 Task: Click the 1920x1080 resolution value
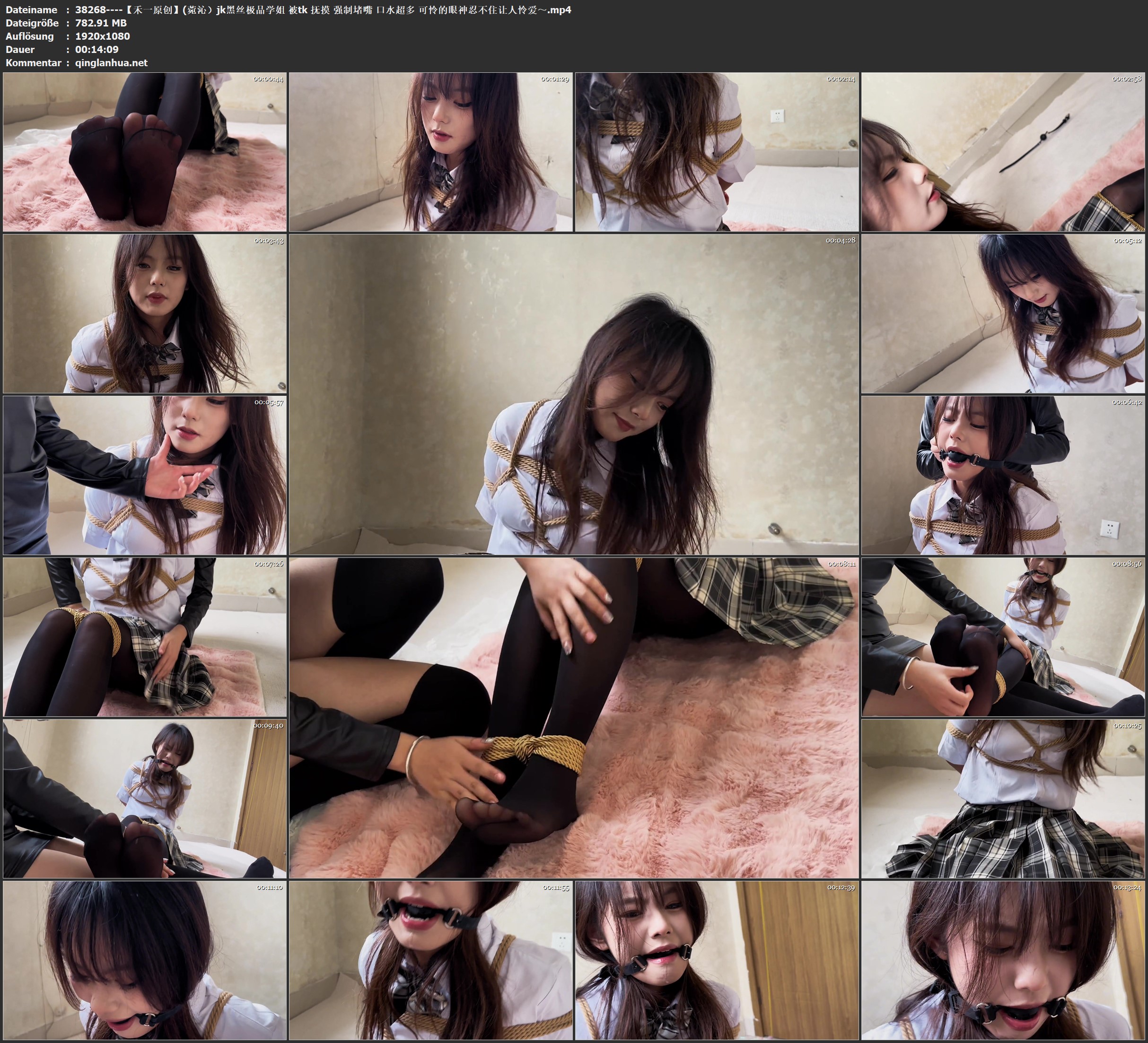point(103,36)
